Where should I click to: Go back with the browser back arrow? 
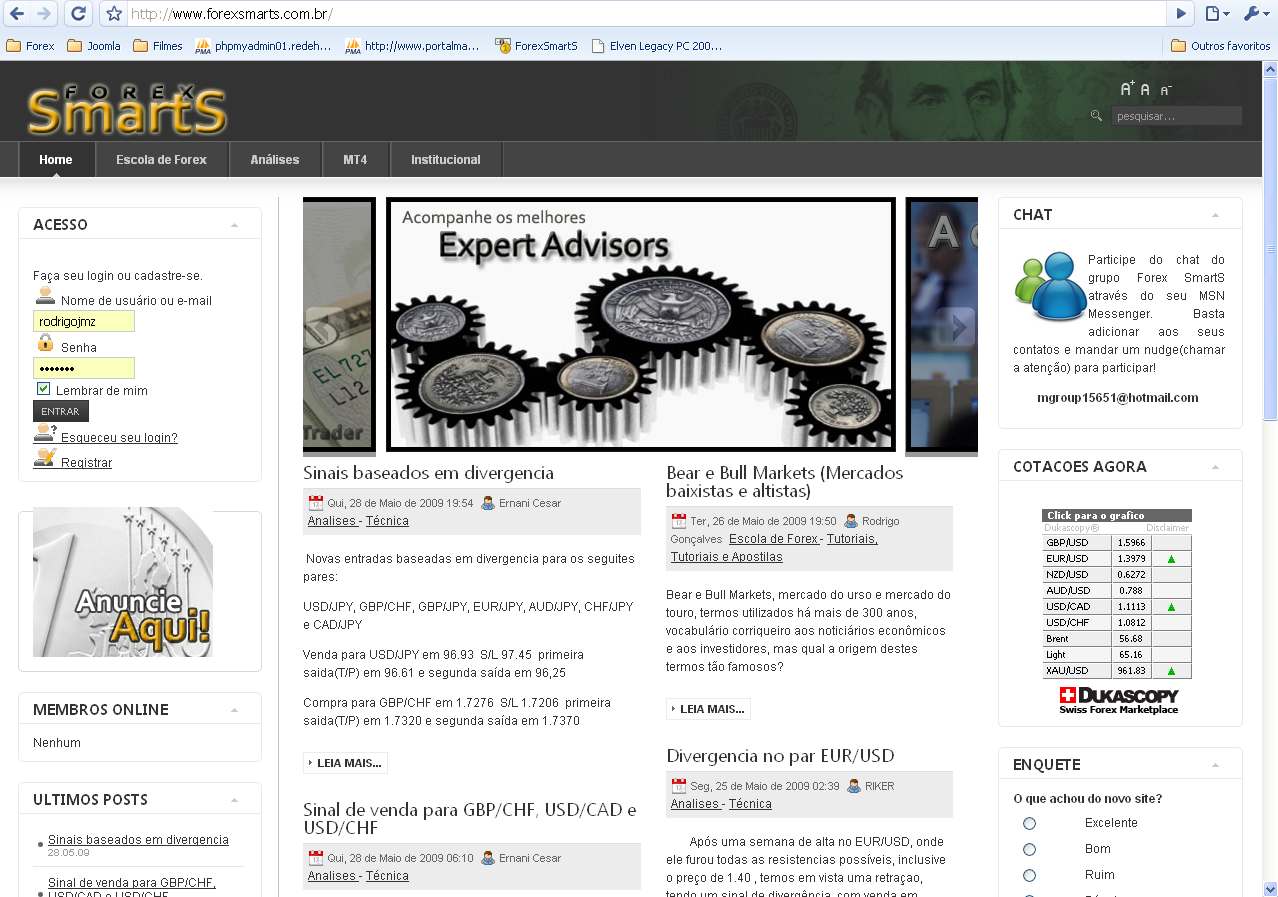coord(17,14)
